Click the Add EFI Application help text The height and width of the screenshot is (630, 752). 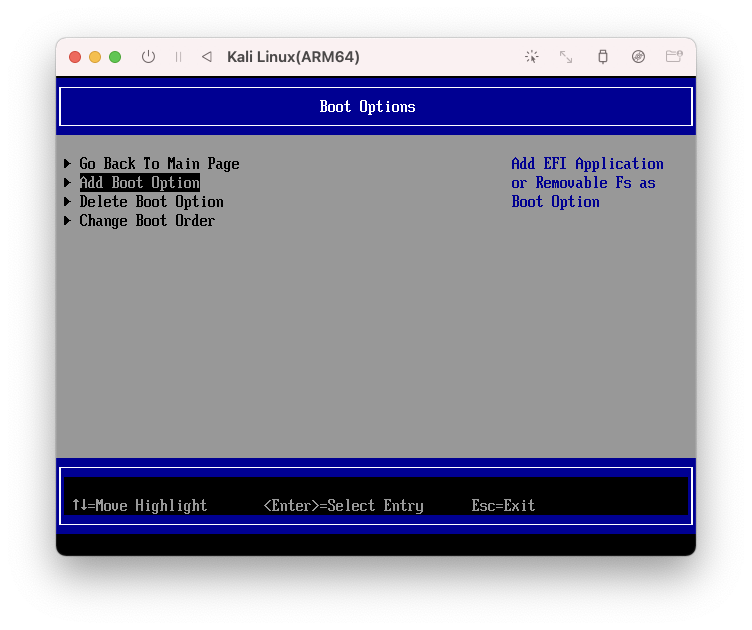pyautogui.click(x=587, y=183)
